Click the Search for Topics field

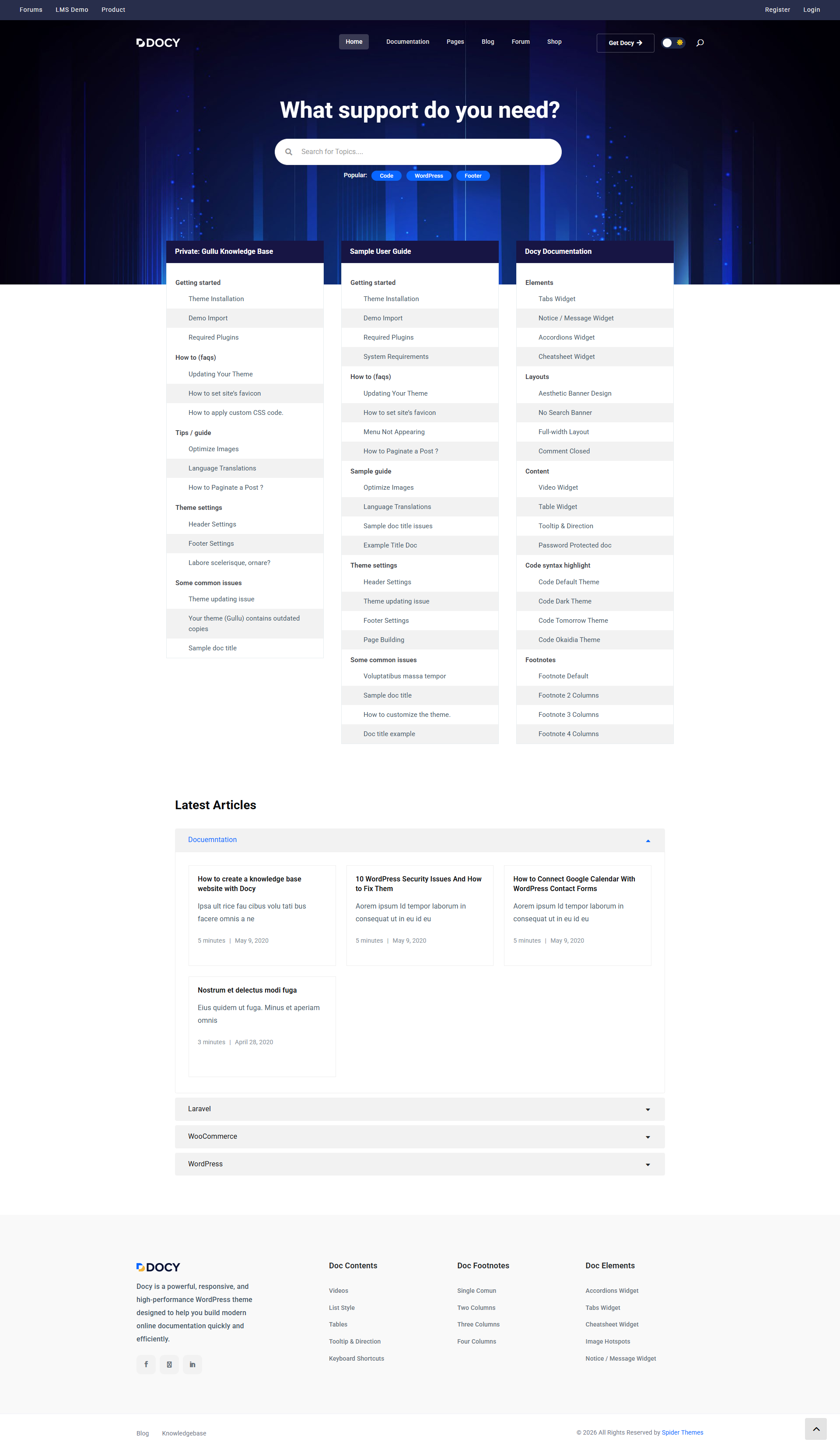click(418, 151)
